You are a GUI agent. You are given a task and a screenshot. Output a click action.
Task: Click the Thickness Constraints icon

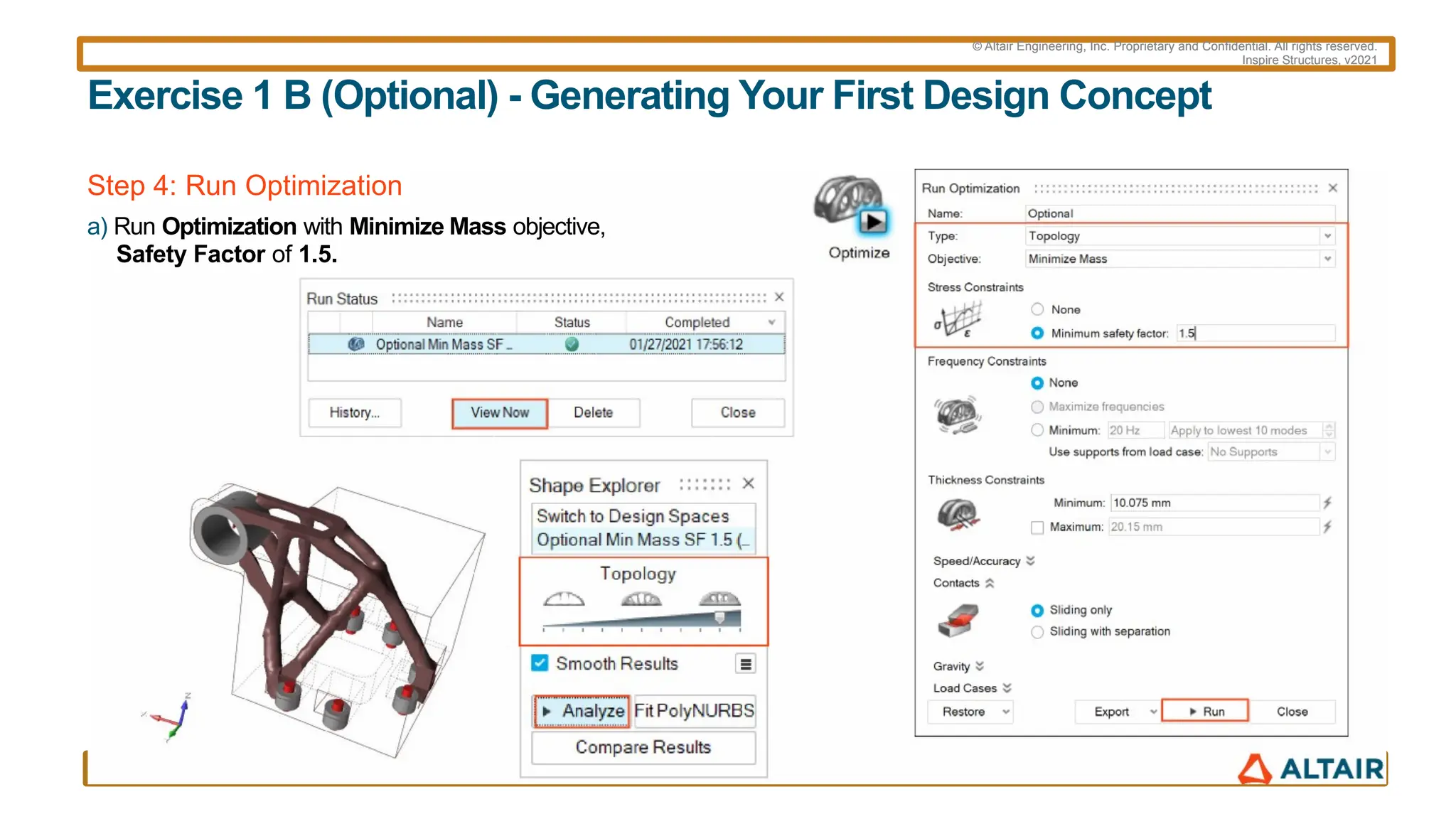click(958, 514)
